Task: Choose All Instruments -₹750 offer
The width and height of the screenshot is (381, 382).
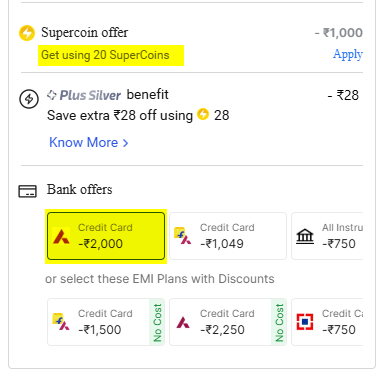Action: (327, 236)
